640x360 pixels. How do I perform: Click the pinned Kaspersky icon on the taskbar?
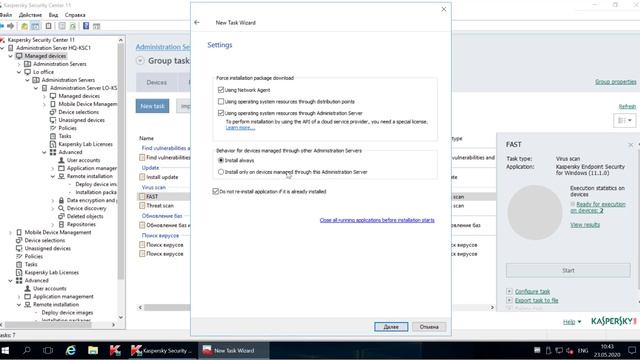115,351
